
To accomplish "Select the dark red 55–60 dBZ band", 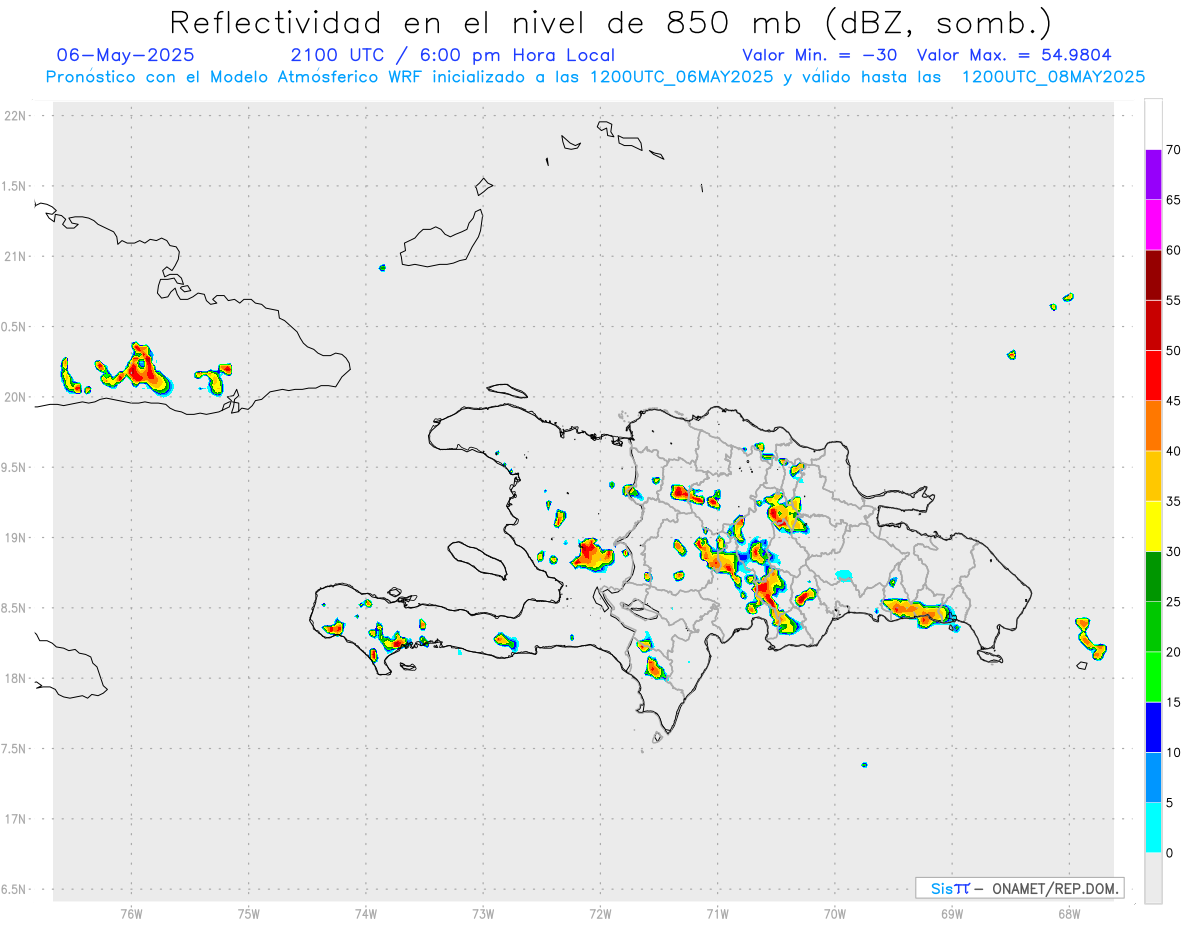I will (x=1153, y=275).
